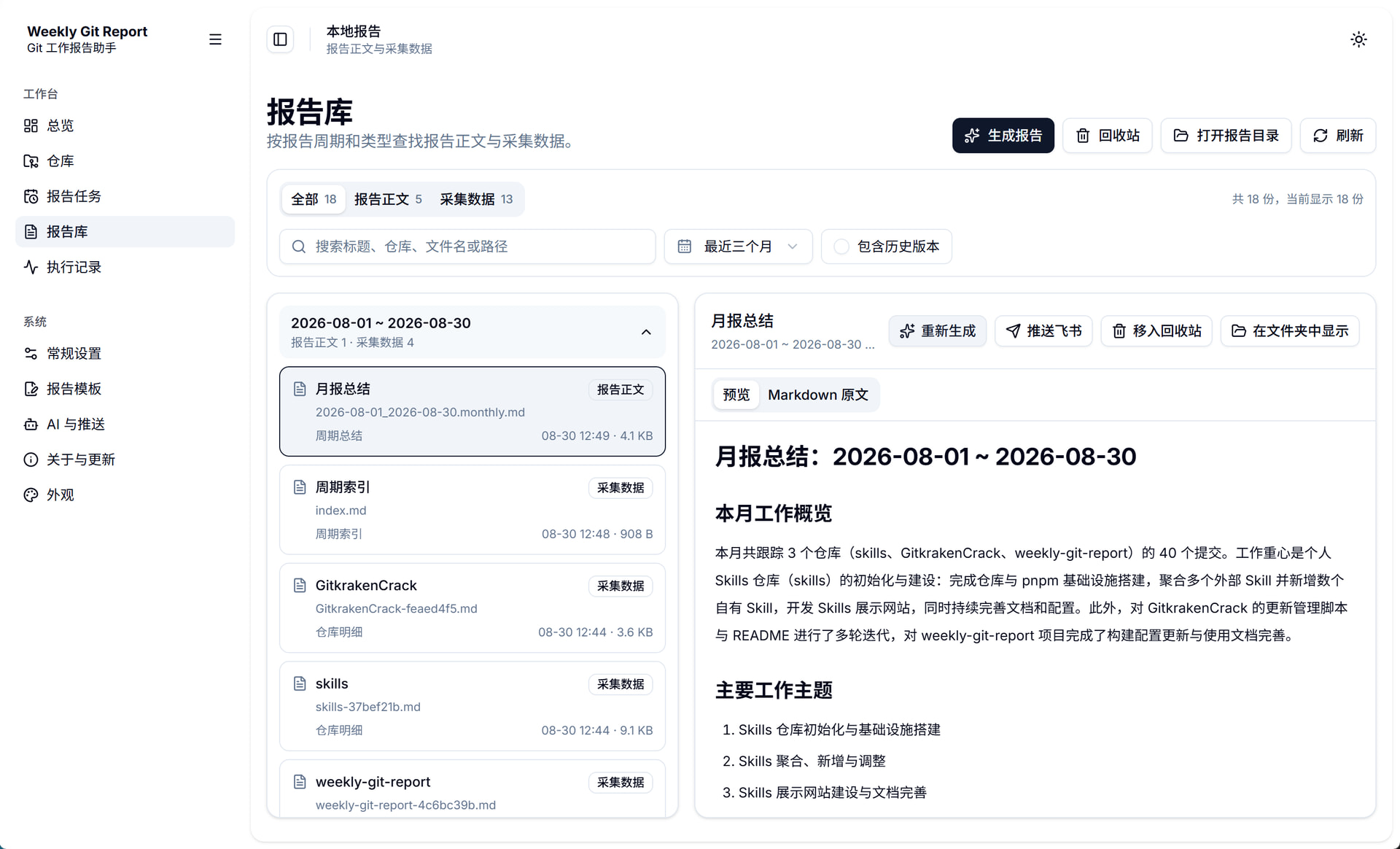Click the document icon on skills card
Screen dimensions: 1400x849
coord(299,683)
